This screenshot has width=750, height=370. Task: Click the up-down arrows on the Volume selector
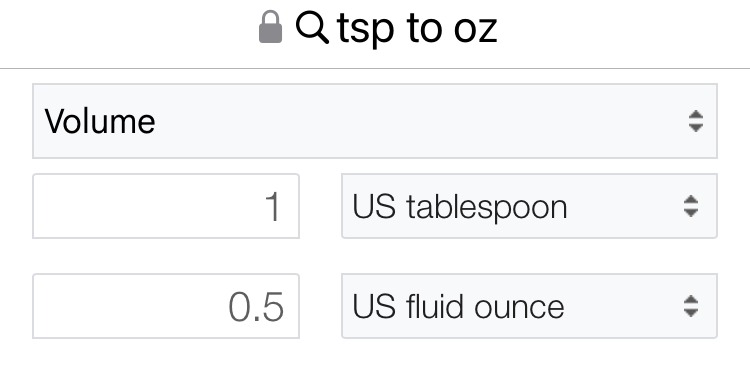pyautogui.click(x=695, y=121)
